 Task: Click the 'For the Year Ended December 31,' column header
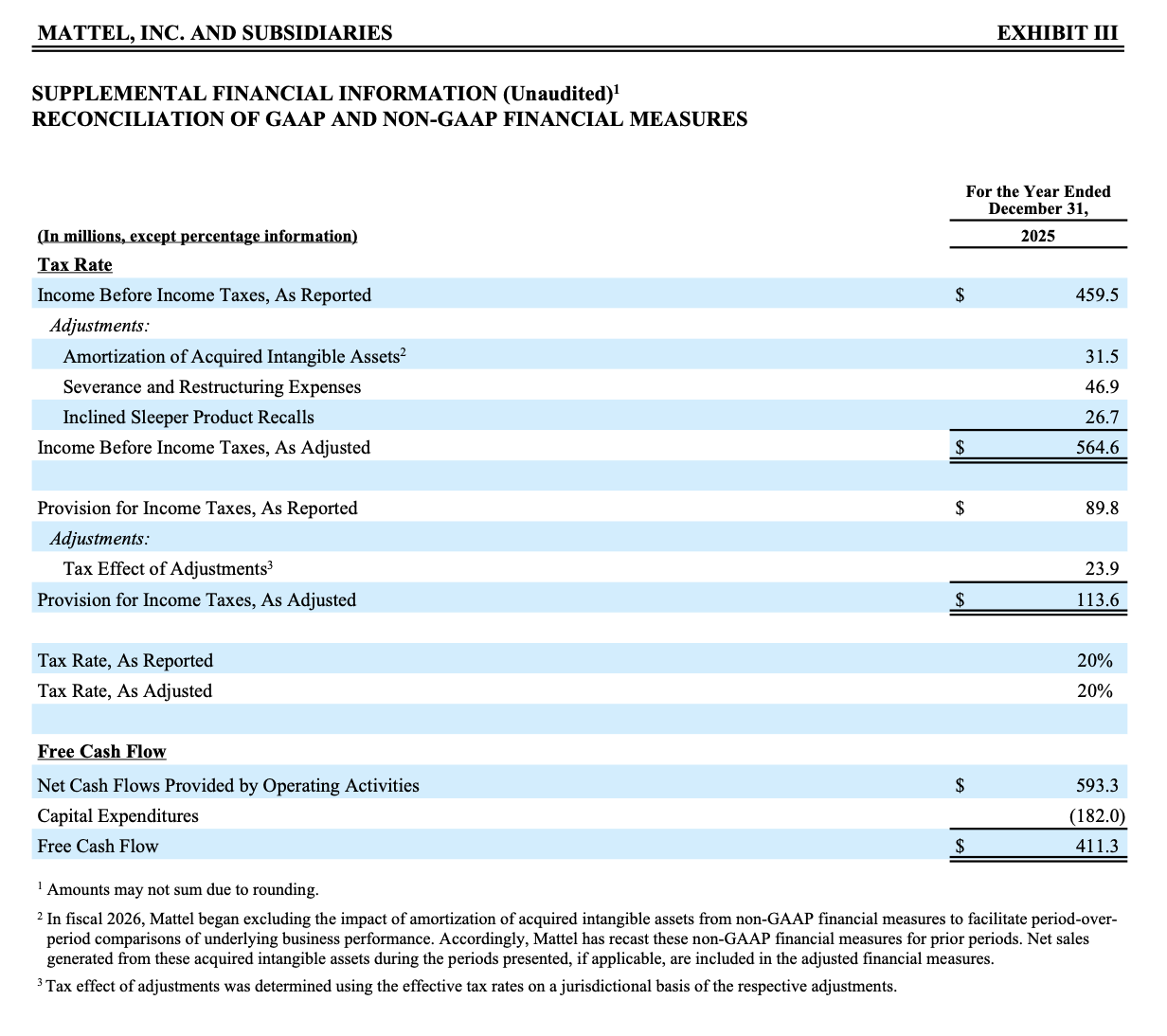pos(1038,200)
